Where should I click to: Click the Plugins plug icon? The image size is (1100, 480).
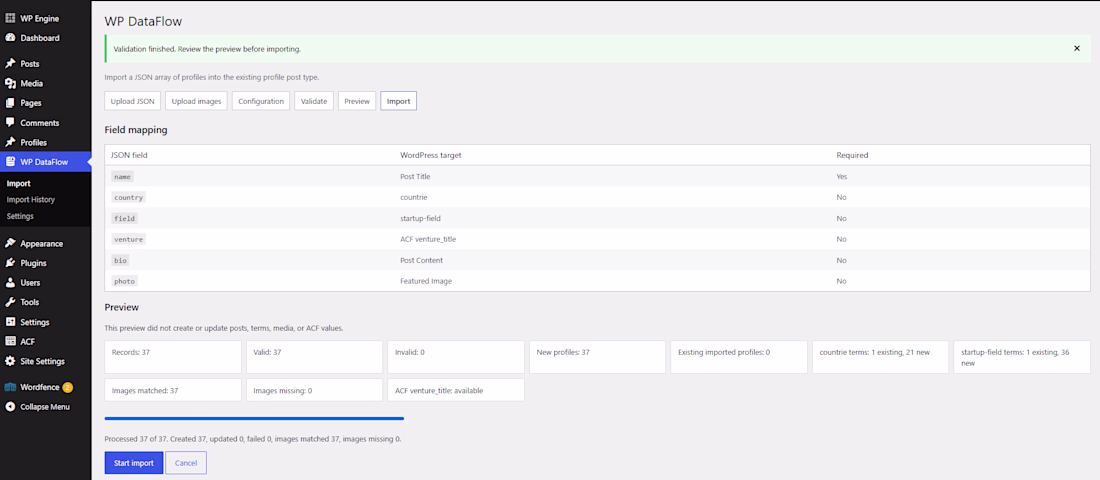[x=10, y=263]
